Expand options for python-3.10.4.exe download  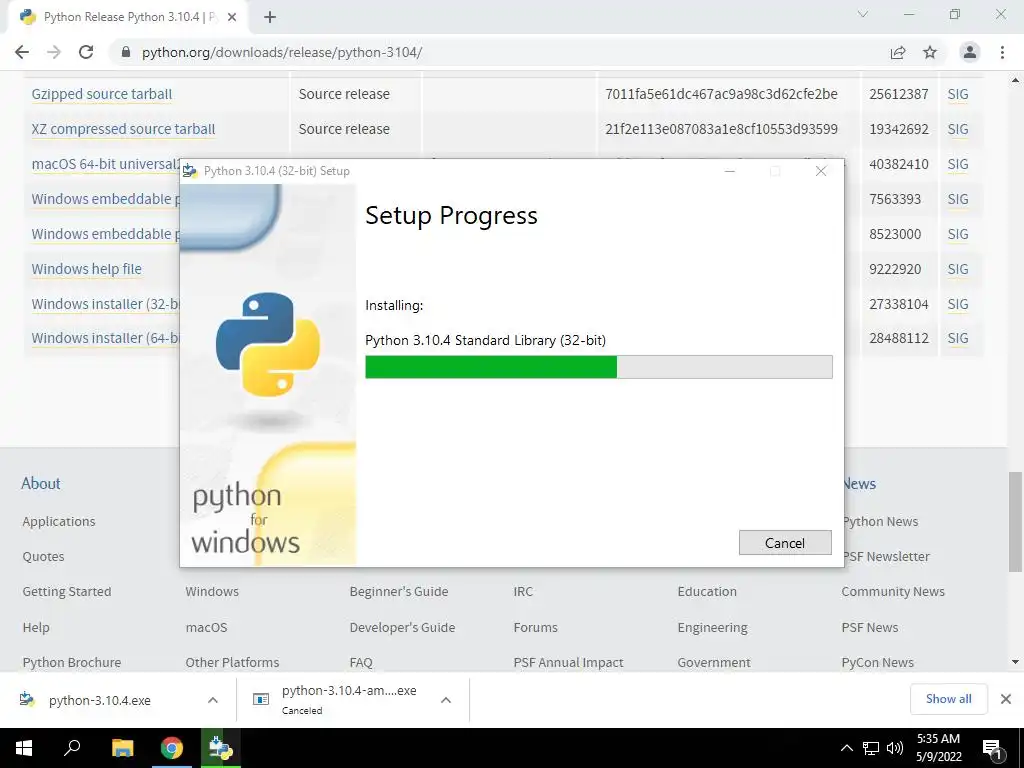pyautogui.click(x=213, y=700)
